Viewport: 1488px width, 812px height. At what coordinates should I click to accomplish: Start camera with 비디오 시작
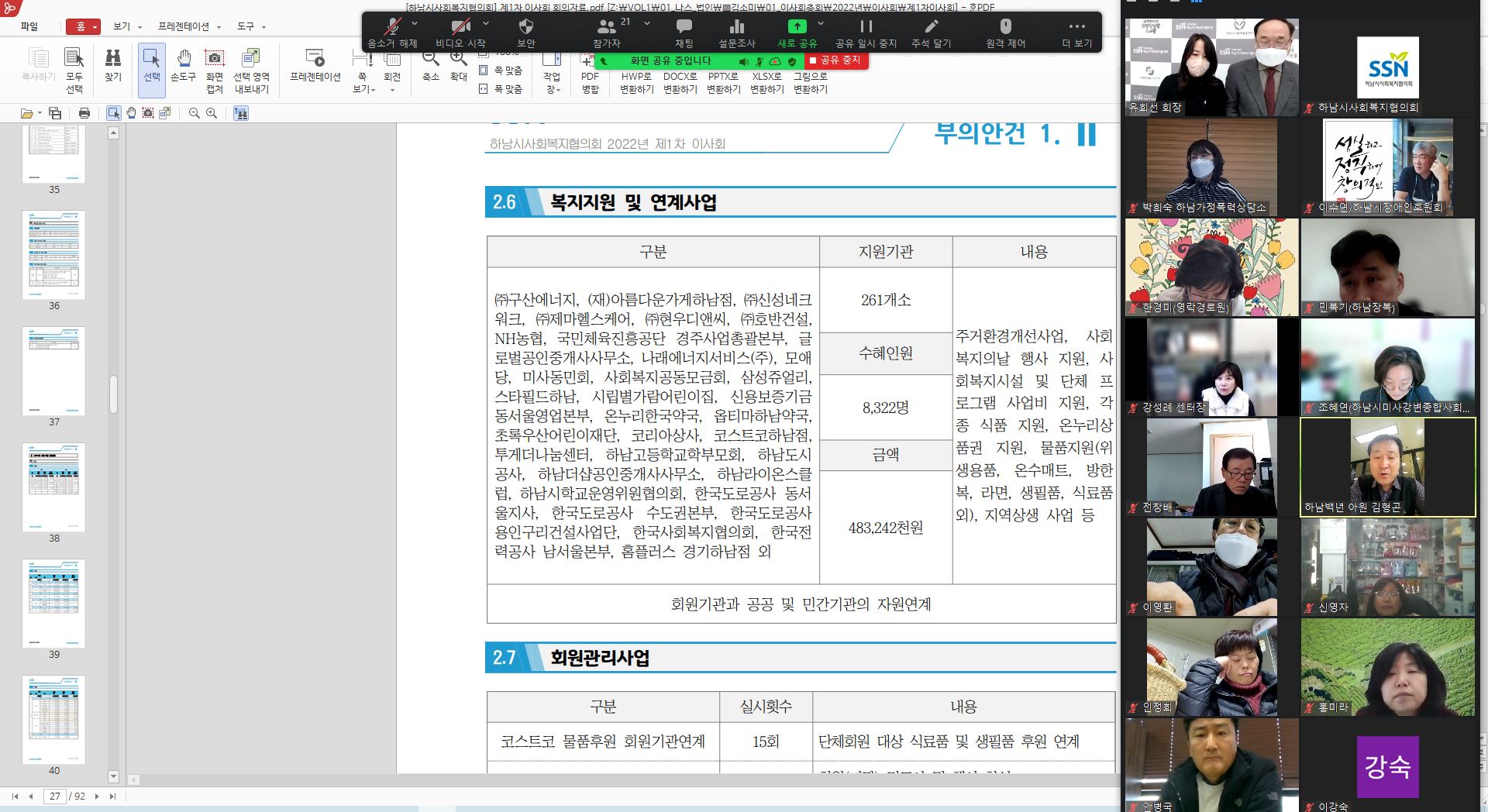point(460,33)
